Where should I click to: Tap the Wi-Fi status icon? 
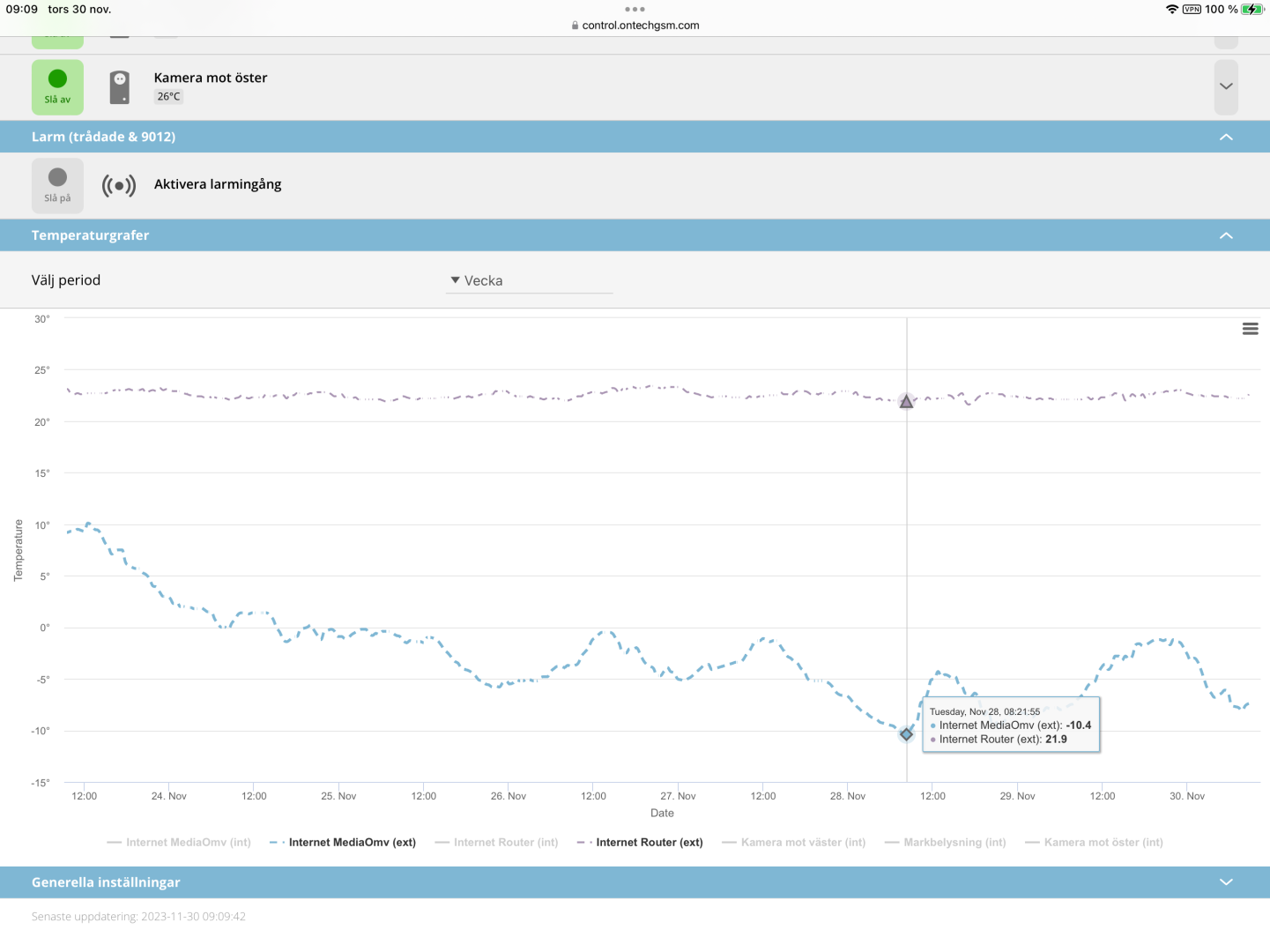pos(1171,10)
